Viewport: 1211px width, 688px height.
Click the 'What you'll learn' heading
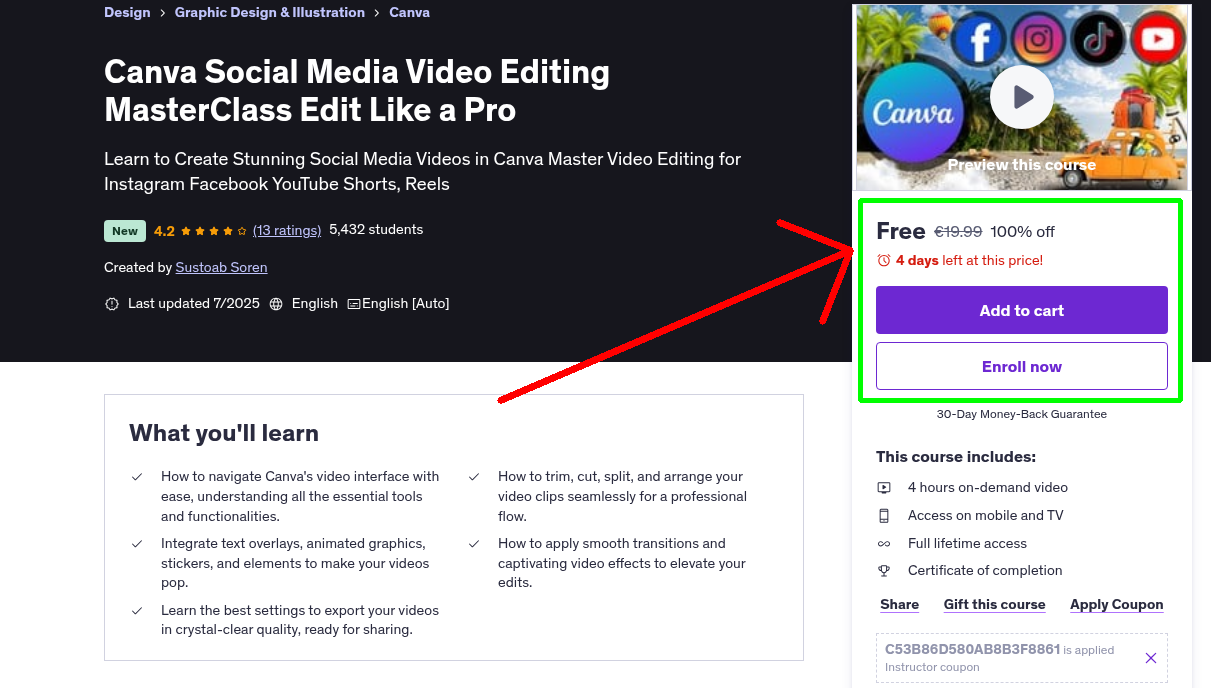tap(224, 433)
